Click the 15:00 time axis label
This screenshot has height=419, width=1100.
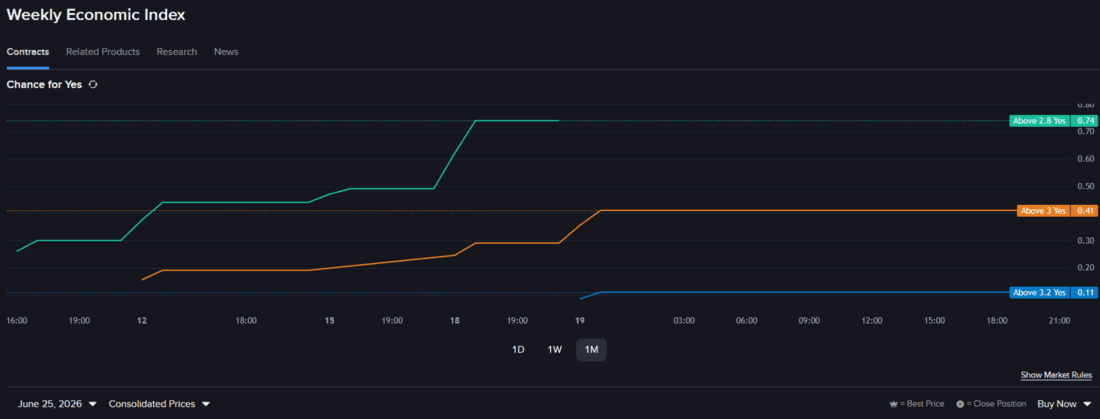(x=934, y=321)
